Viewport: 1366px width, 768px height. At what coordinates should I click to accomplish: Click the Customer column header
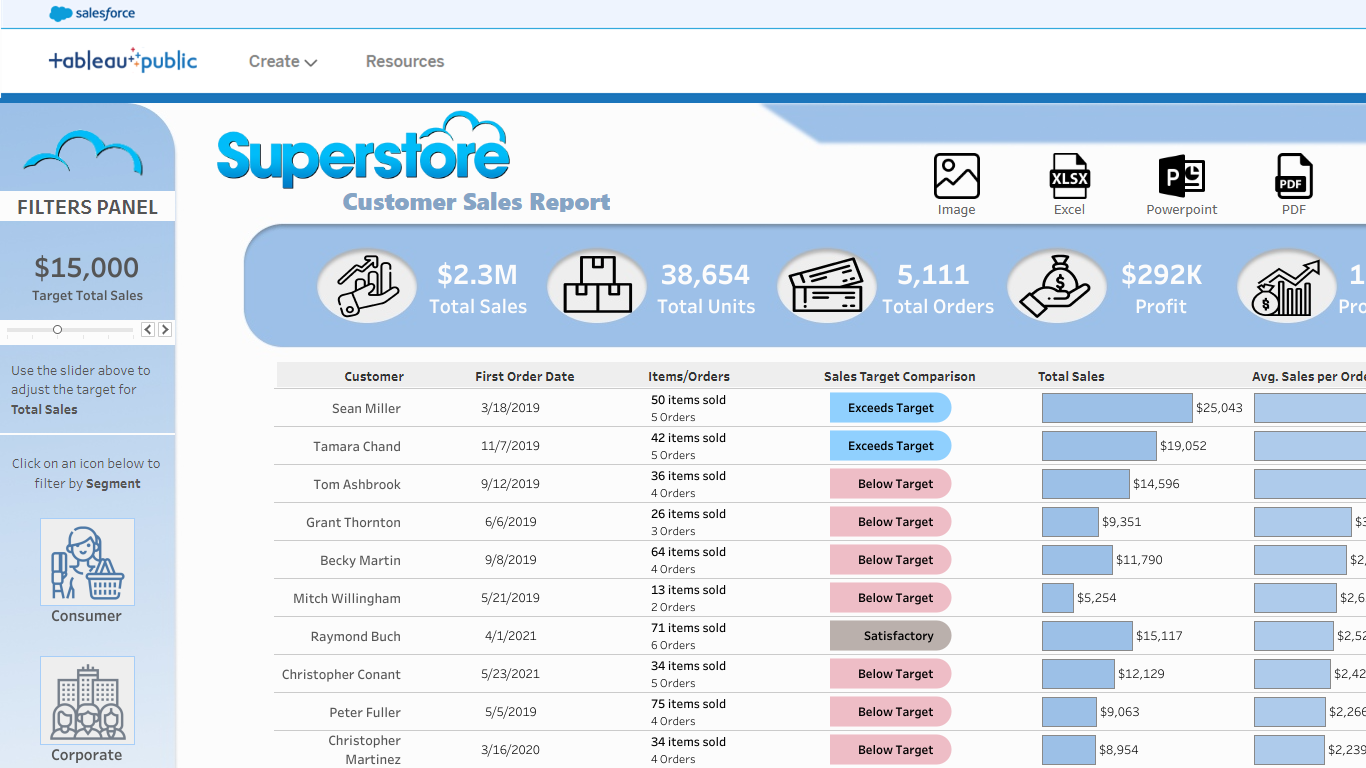[x=374, y=377]
